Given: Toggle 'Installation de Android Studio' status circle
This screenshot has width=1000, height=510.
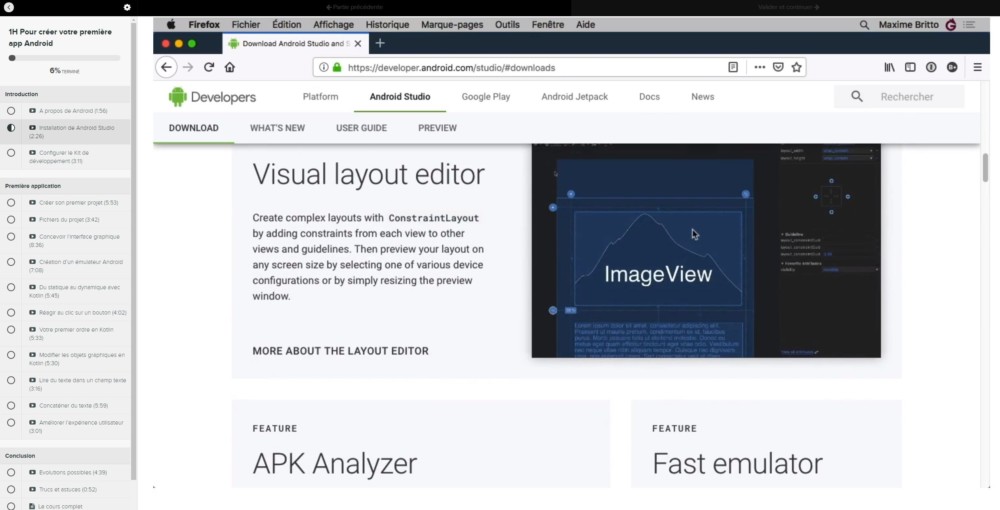Looking at the screenshot, I should tap(11, 128).
